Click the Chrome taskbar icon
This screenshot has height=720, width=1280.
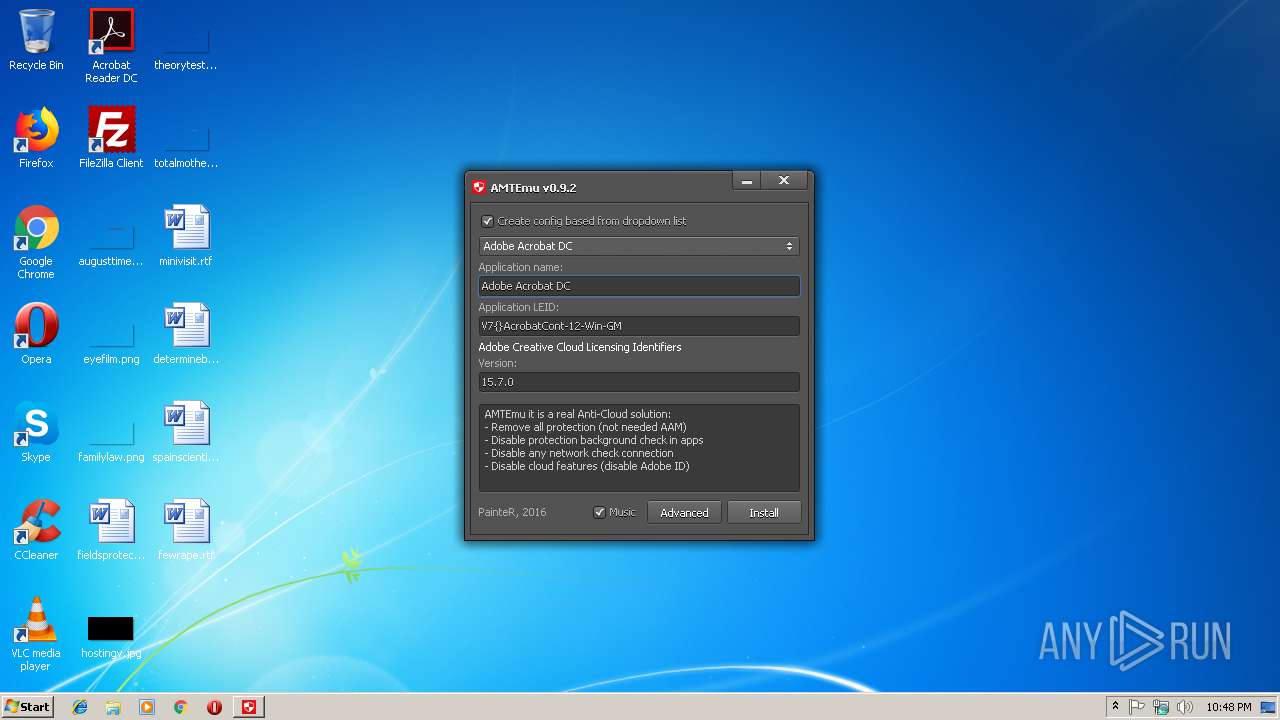click(181, 707)
